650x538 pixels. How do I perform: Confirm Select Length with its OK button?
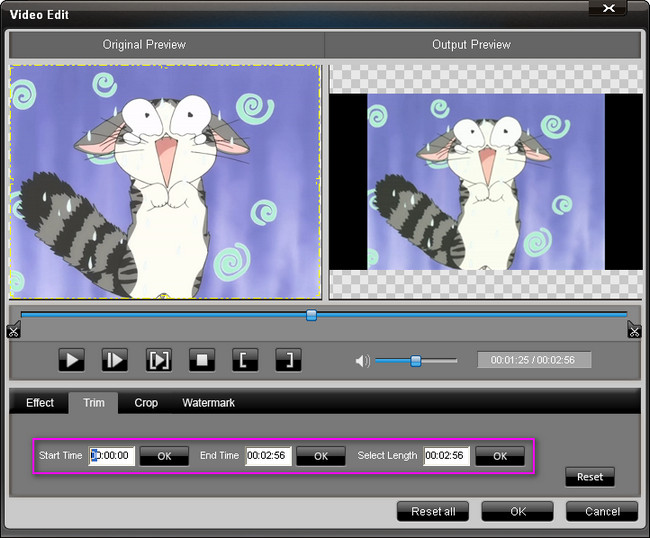pos(500,456)
